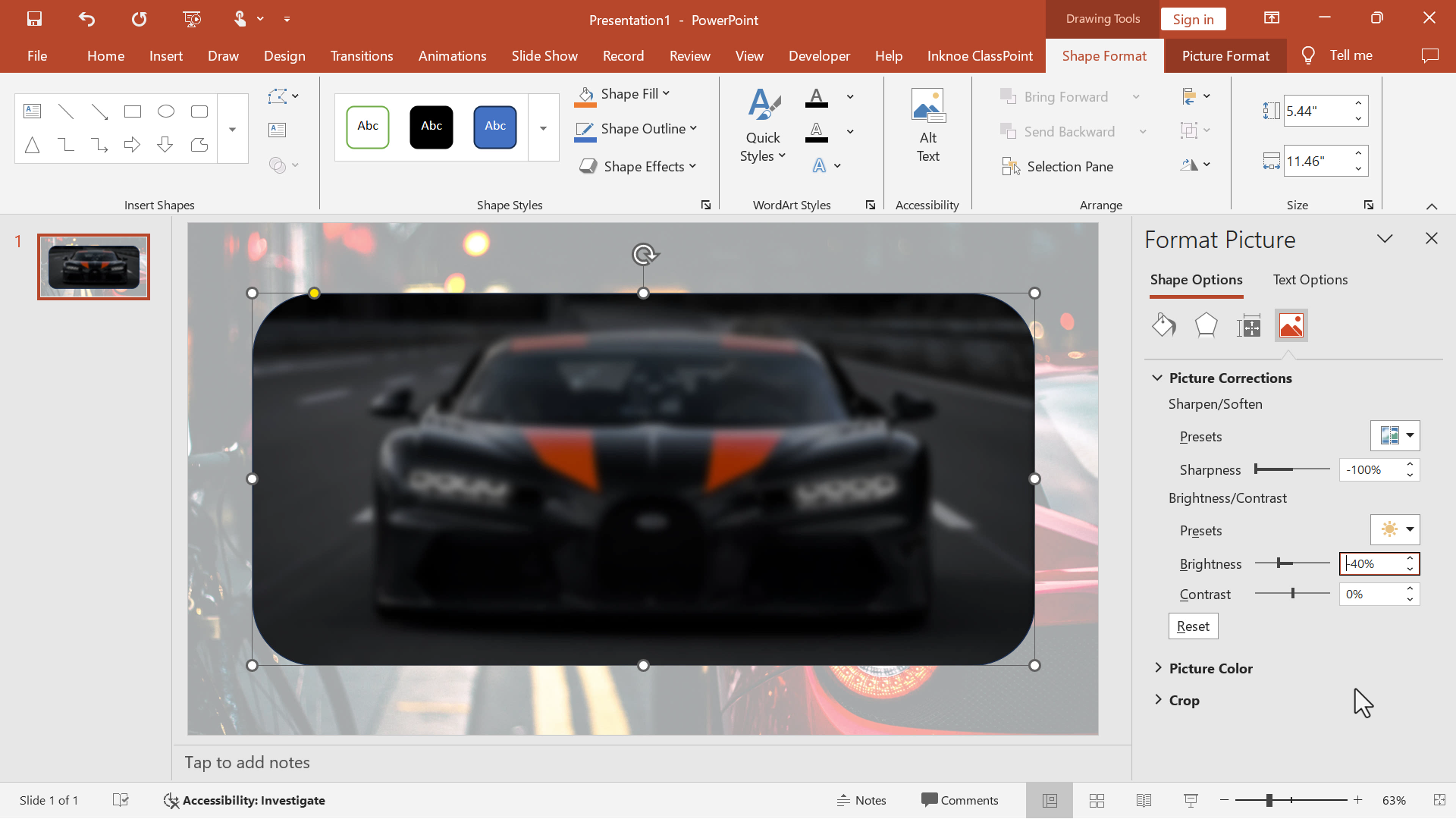Image resolution: width=1456 pixels, height=819 pixels.
Task: Click the pentagon/shape icon in Format Picture panel
Action: click(x=1206, y=325)
